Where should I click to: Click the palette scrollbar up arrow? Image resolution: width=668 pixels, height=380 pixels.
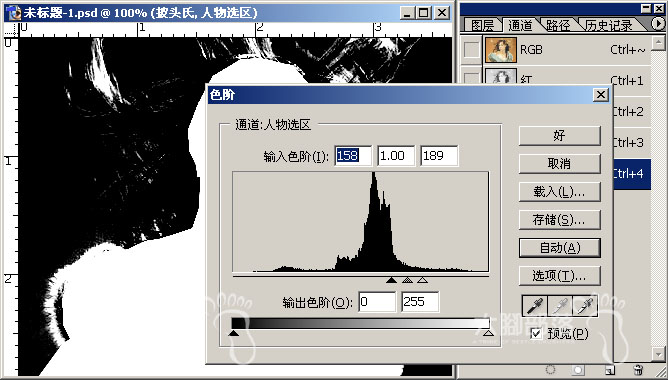(x=658, y=42)
